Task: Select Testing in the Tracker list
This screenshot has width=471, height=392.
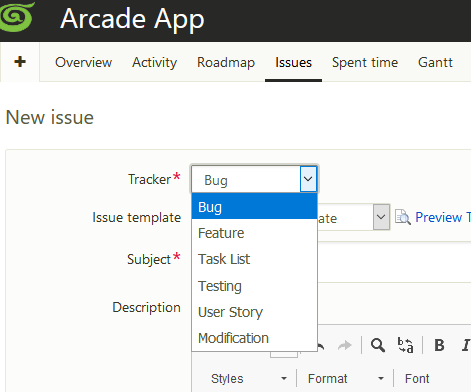Action: point(254,286)
